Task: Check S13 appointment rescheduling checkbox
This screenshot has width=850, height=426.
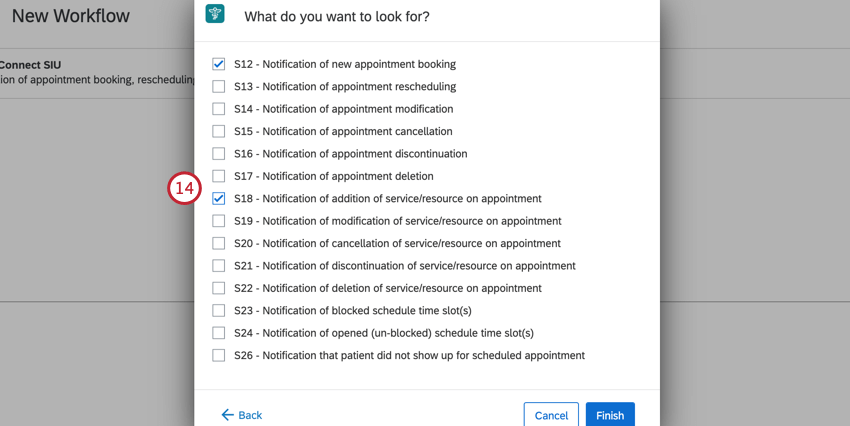Action: pyautogui.click(x=218, y=86)
